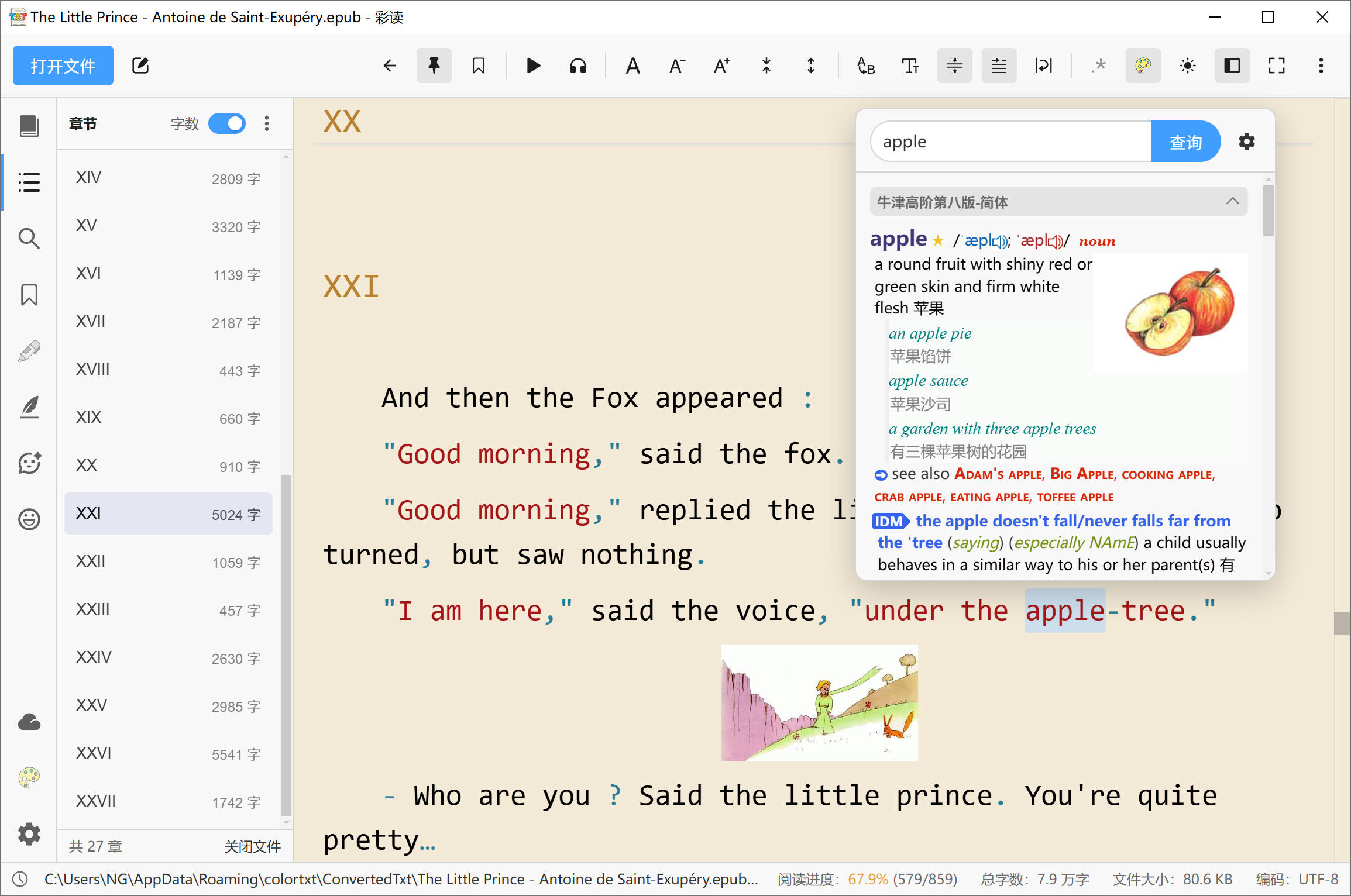
Task: Enter fullscreen mode
Action: point(1277,66)
